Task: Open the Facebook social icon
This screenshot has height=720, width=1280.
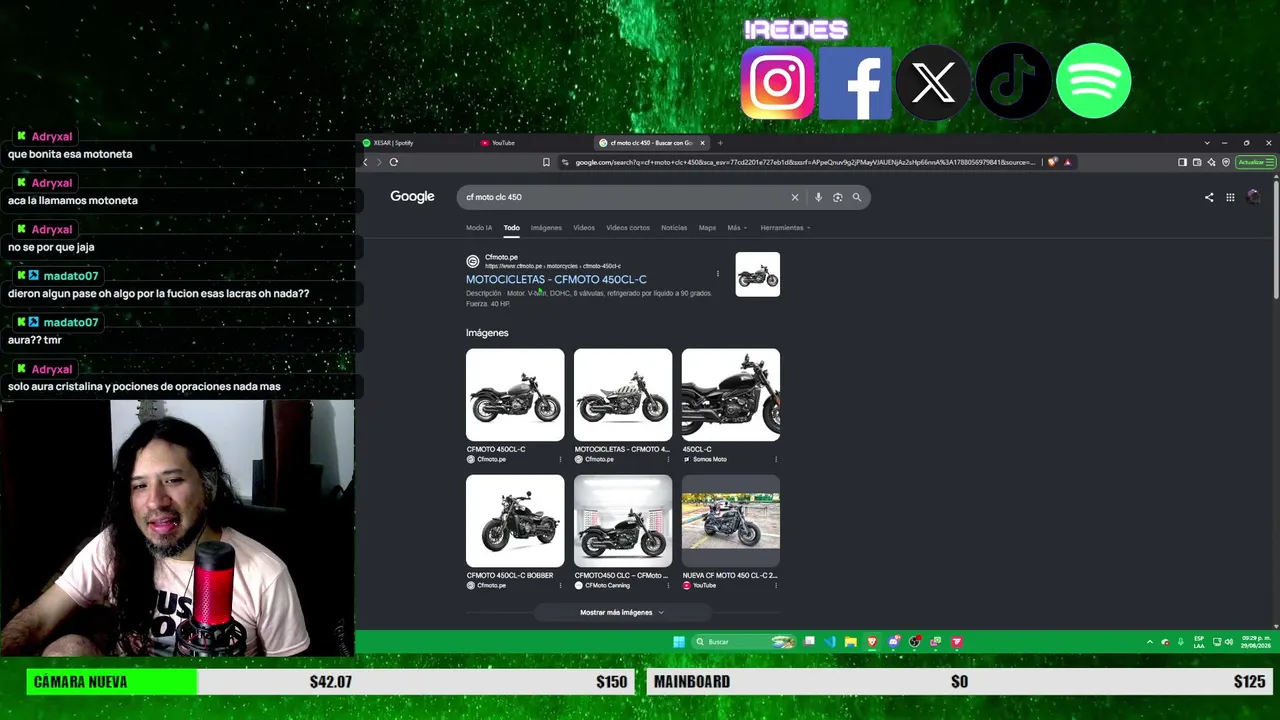Action: click(x=855, y=82)
